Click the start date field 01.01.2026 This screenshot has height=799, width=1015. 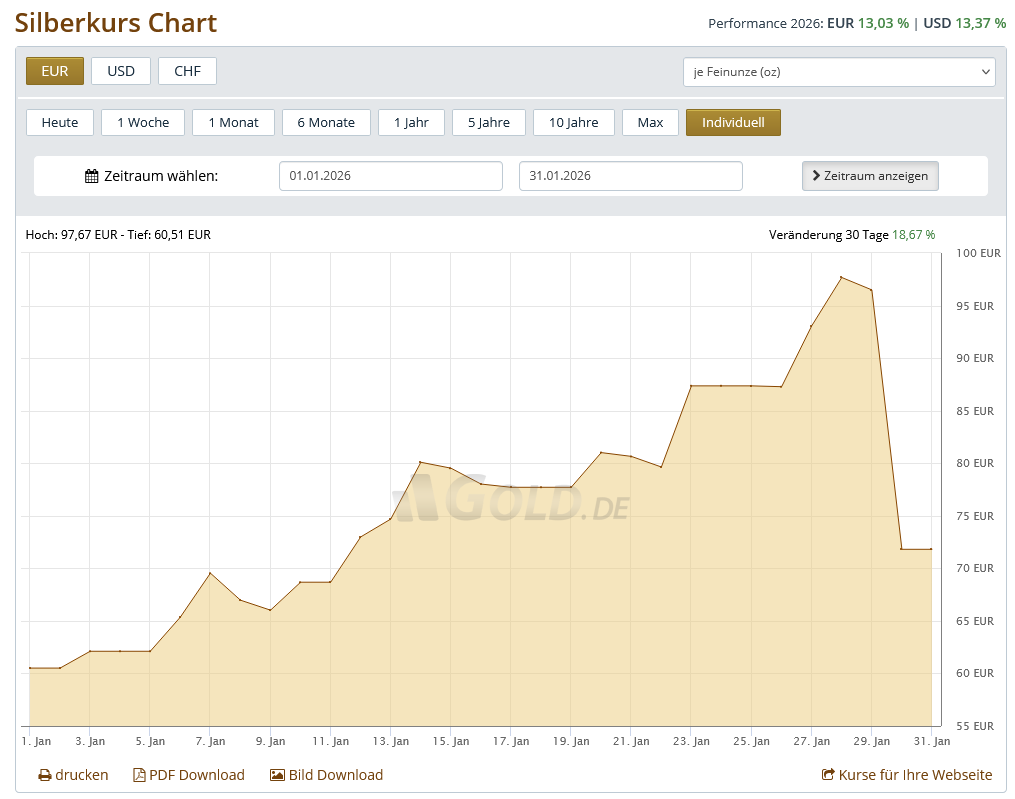pyautogui.click(x=390, y=176)
